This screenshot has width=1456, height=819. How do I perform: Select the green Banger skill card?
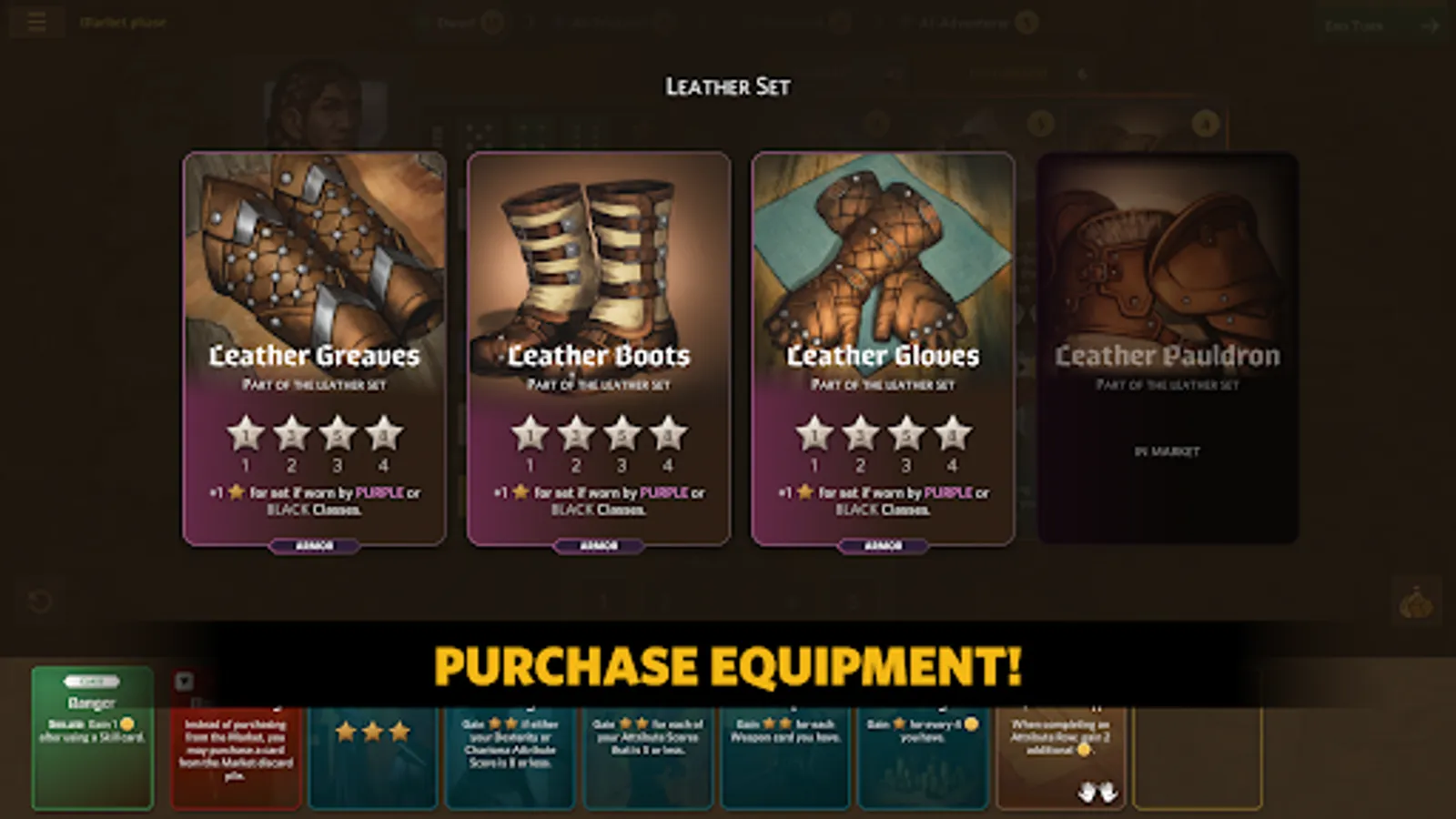pyautogui.click(x=92, y=737)
